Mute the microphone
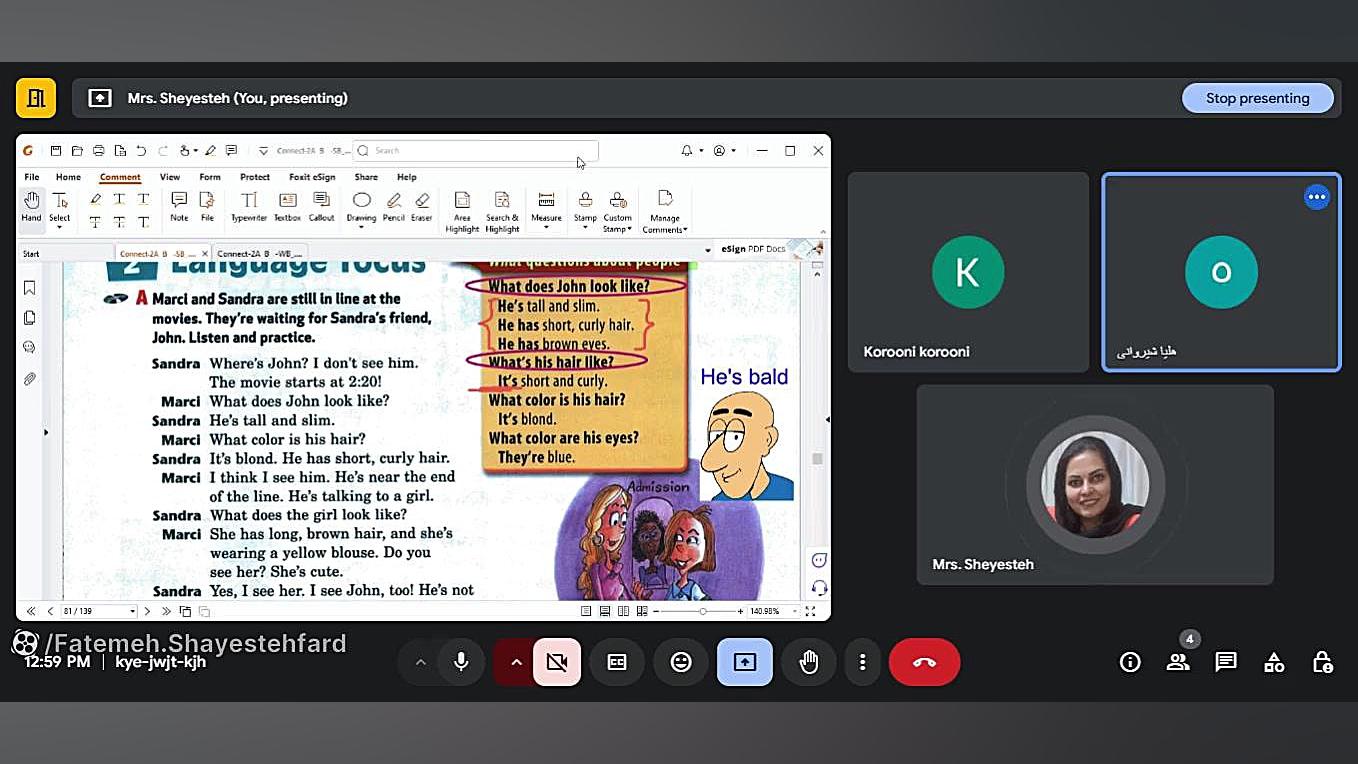Screen dimensions: 1358x764 click(461, 662)
